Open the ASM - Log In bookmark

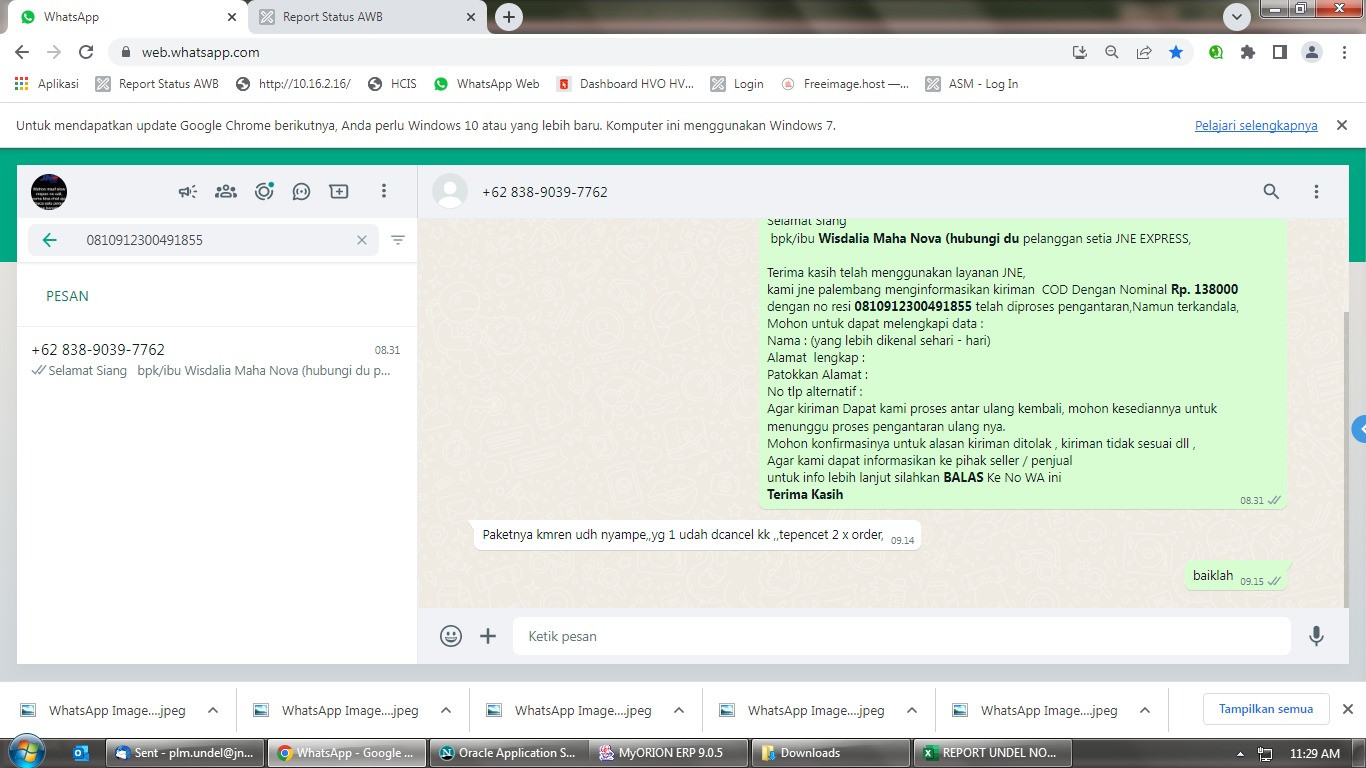tap(972, 84)
